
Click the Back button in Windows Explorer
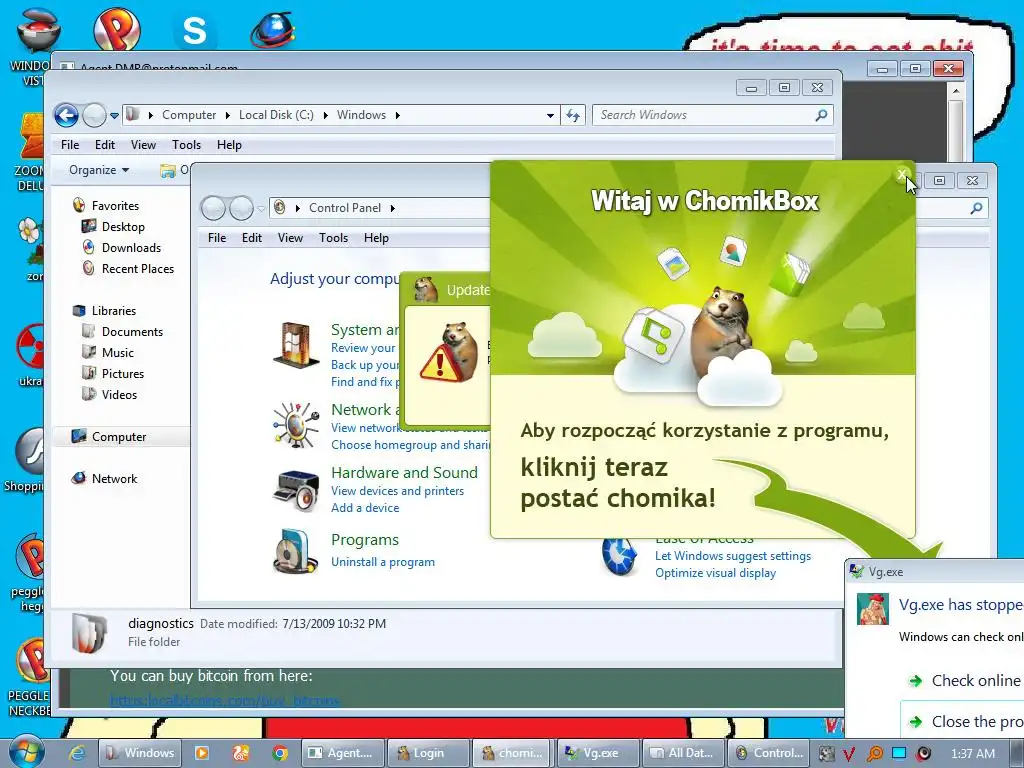(66, 116)
